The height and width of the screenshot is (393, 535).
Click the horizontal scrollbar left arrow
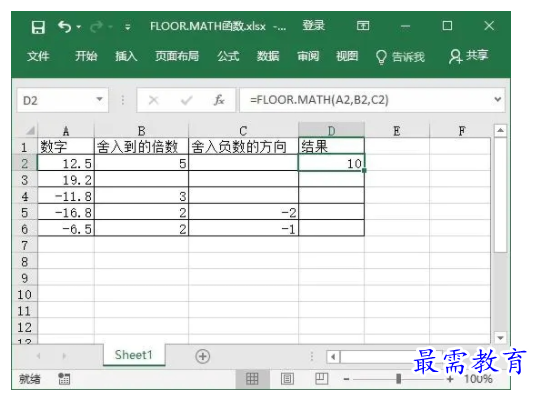pyautogui.click(x=333, y=357)
